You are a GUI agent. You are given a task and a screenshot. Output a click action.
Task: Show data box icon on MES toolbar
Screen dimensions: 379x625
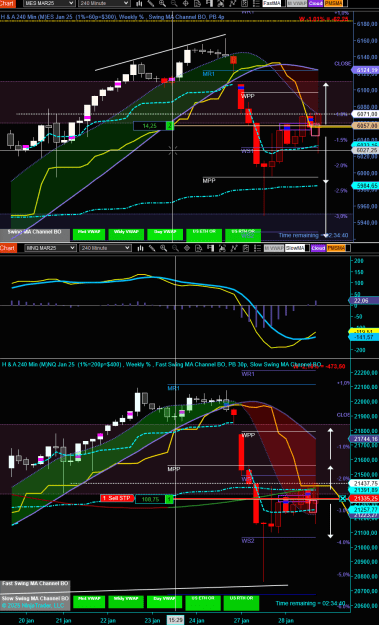(197, 3)
